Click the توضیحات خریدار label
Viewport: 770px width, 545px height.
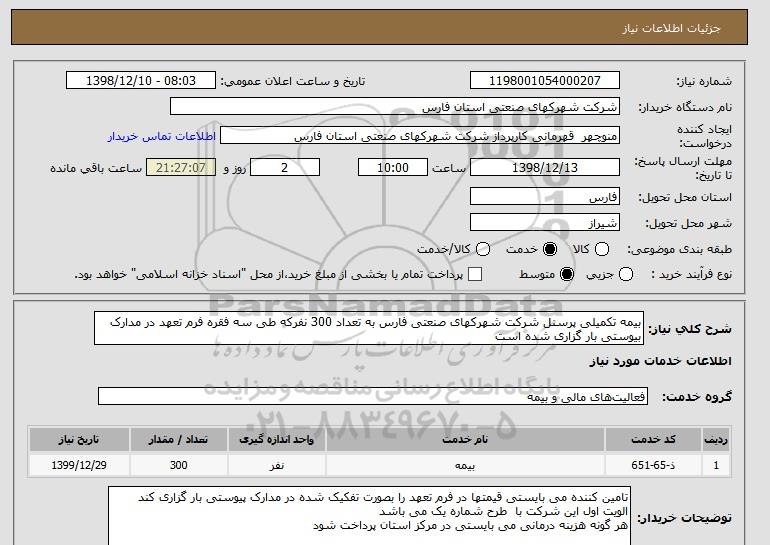[685, 518]
